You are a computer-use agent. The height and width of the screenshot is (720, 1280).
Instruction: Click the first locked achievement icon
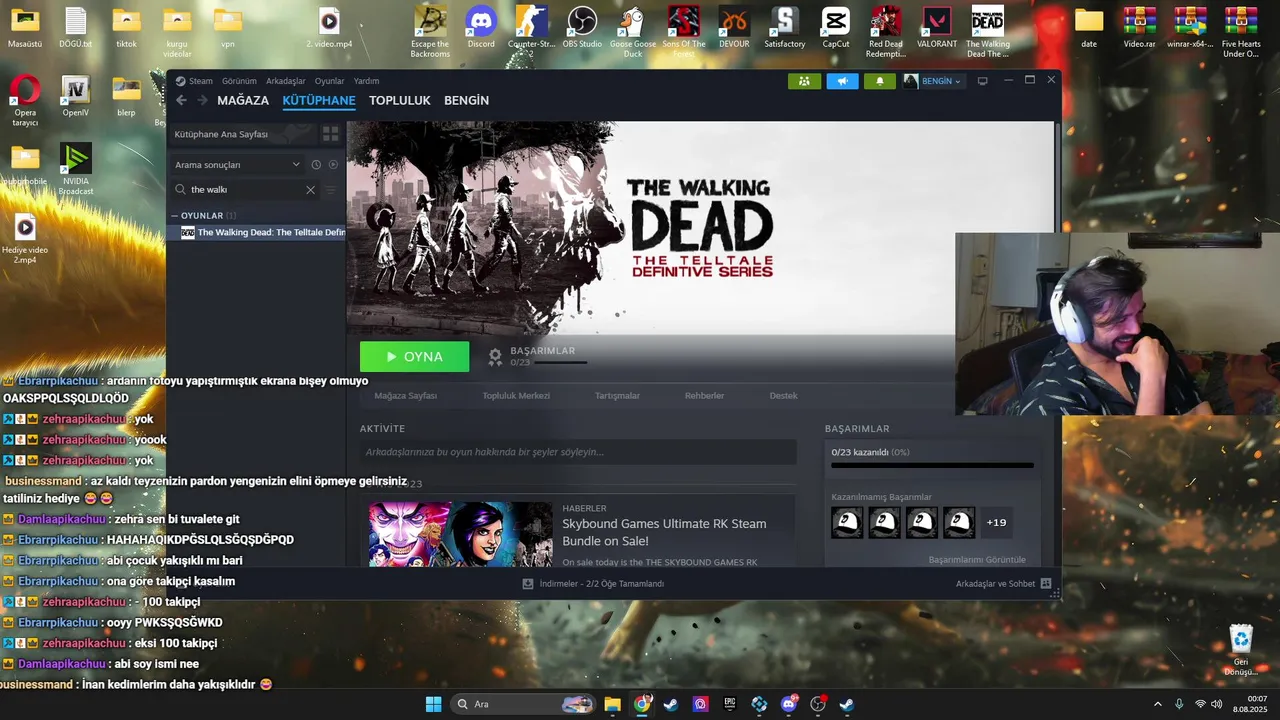coord(847,522)
